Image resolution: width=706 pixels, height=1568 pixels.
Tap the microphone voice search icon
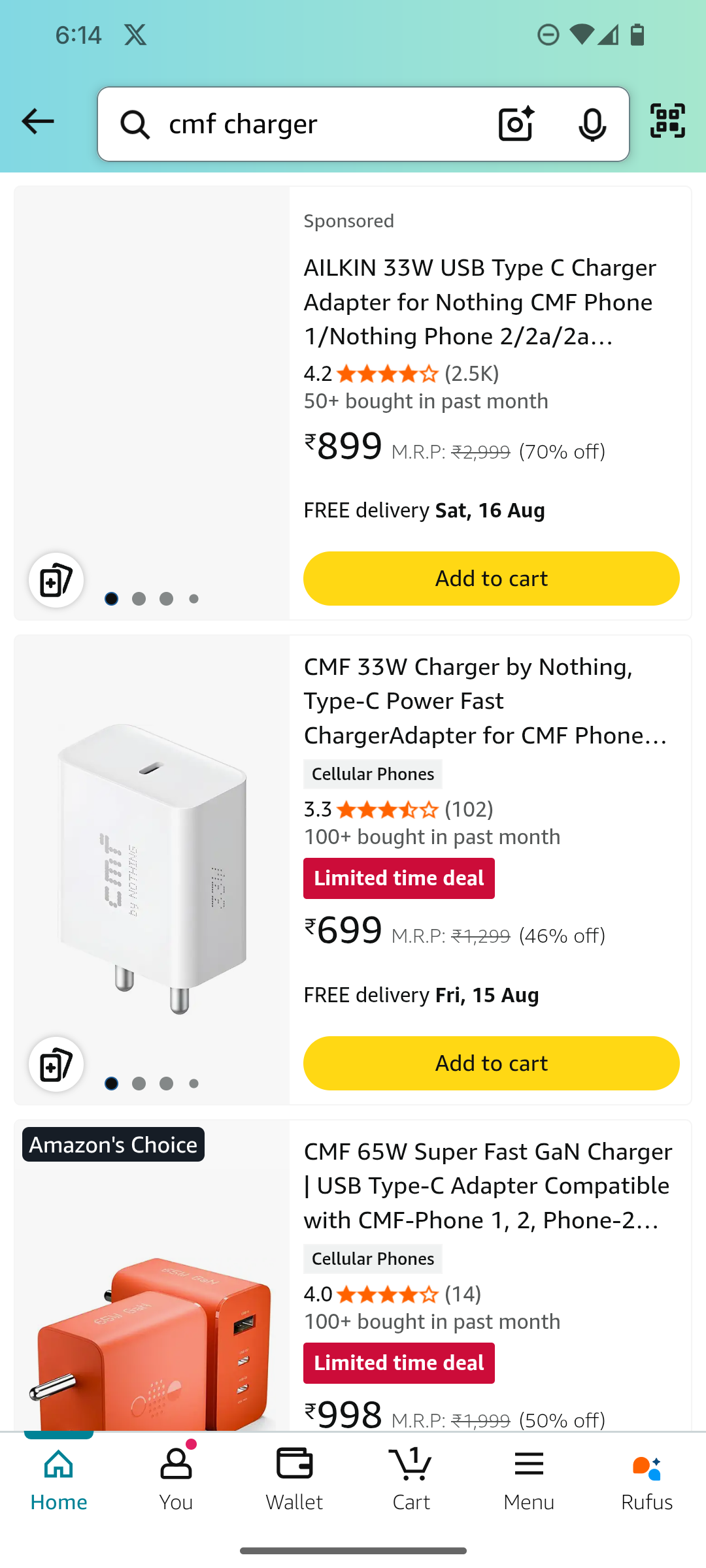point(592,124)
